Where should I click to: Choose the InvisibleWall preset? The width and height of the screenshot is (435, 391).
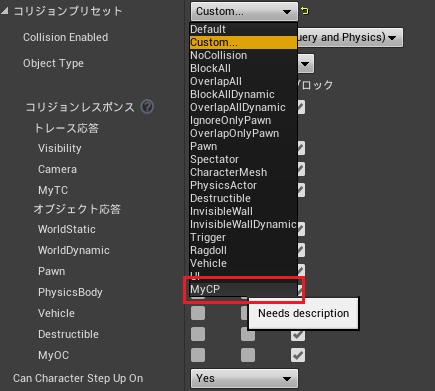[243, 211]
